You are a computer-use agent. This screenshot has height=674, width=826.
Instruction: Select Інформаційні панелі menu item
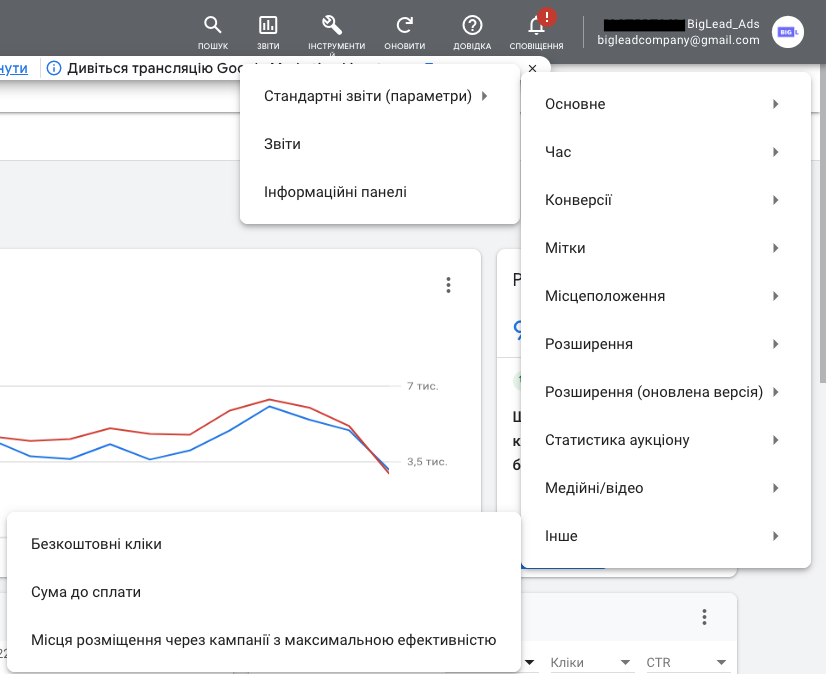click(x=335, y=192)
